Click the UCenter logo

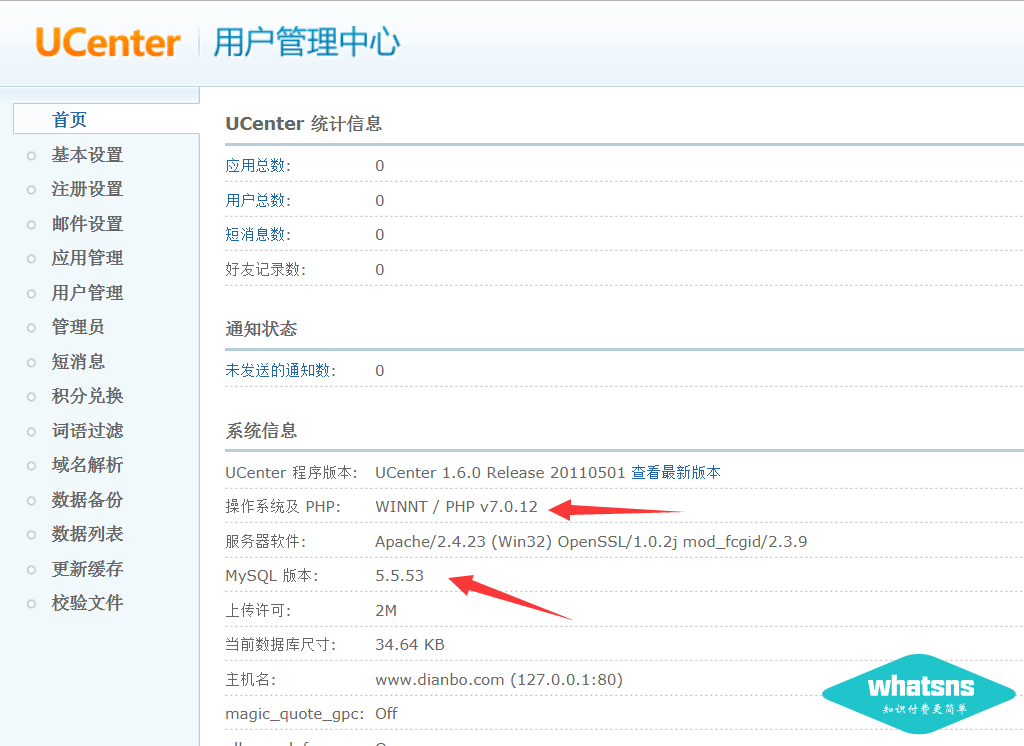point(108,43)
